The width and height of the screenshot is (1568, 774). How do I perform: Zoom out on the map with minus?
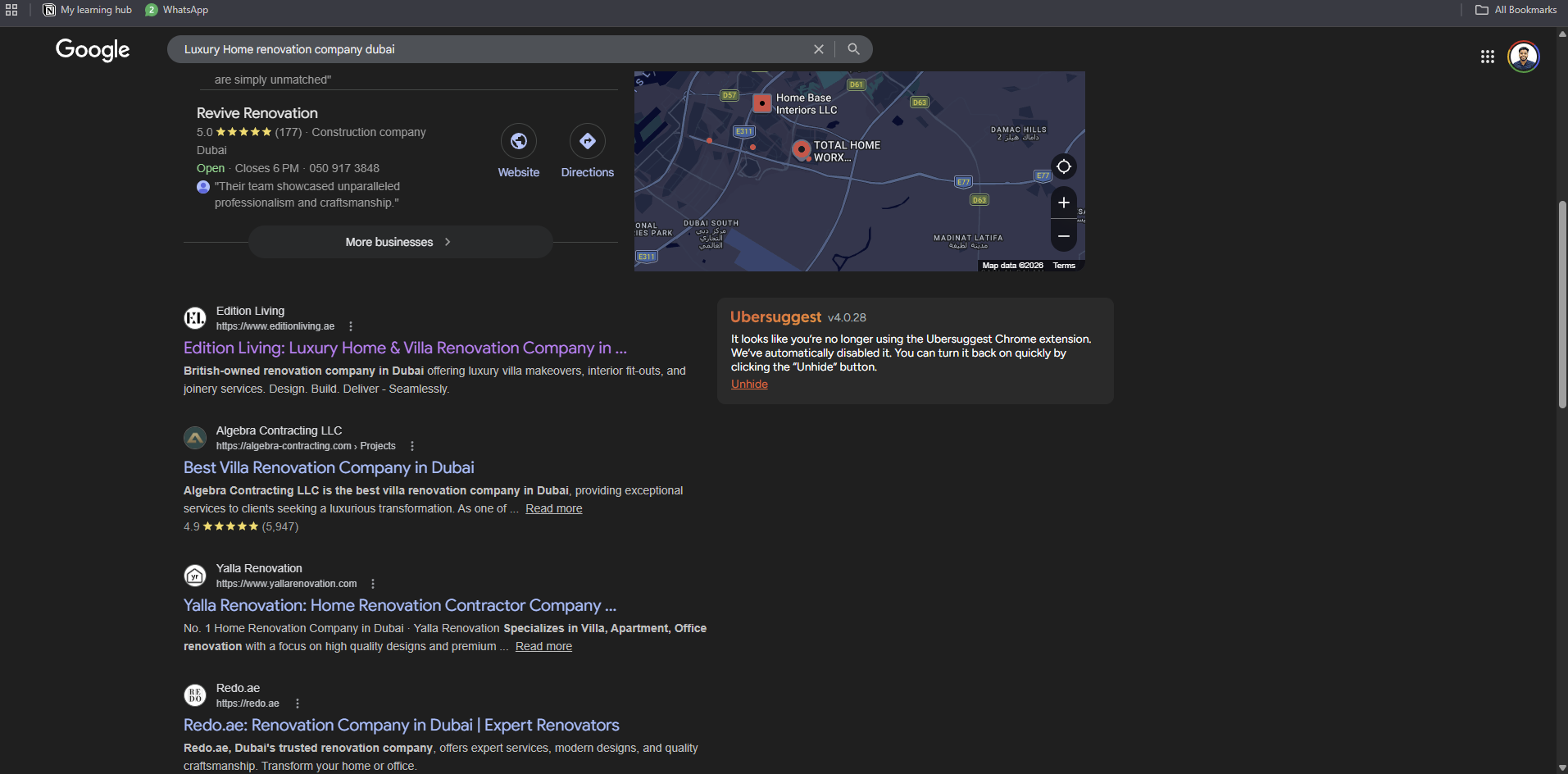tap(1063, 236)
